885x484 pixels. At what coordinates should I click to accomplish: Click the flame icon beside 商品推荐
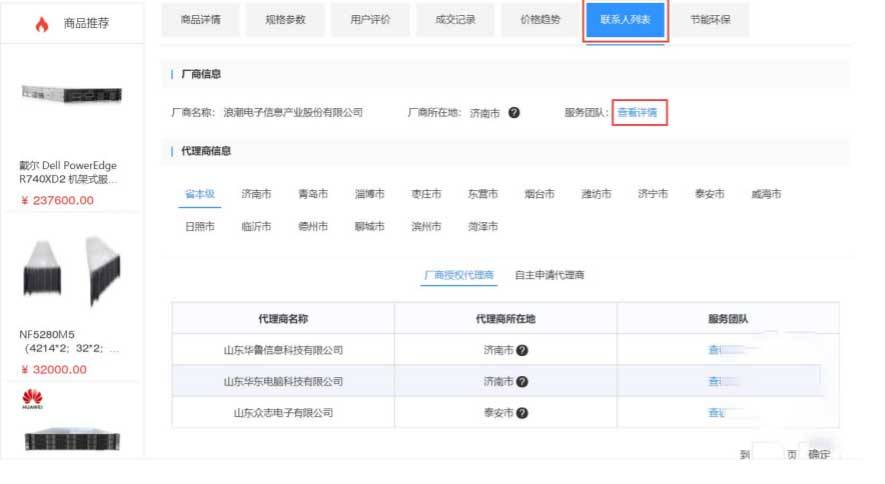click(41, 24)
